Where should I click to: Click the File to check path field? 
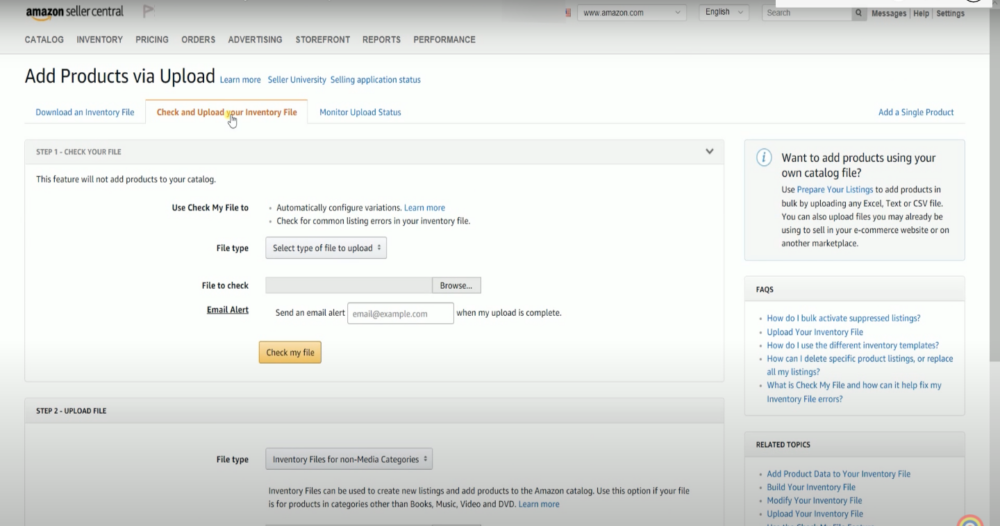click(349, 286)
